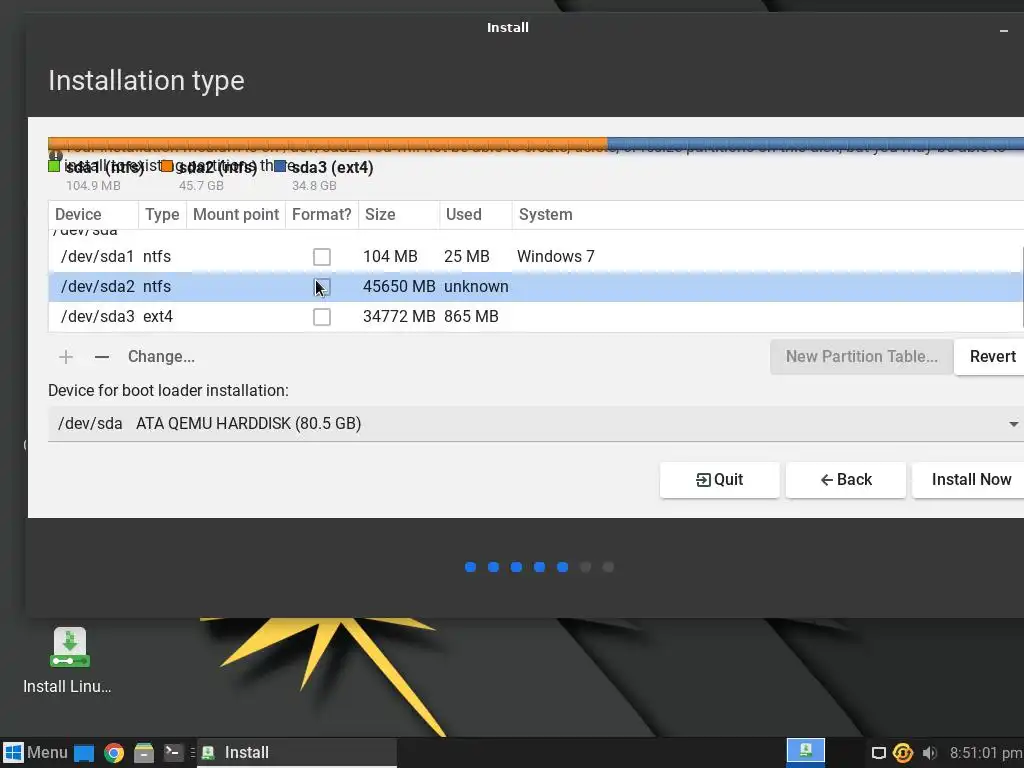This screenshot has height=768, width=1024.
Task: Tick Format checkbox for /dev/sda1
Action: [x=321, y=257]
